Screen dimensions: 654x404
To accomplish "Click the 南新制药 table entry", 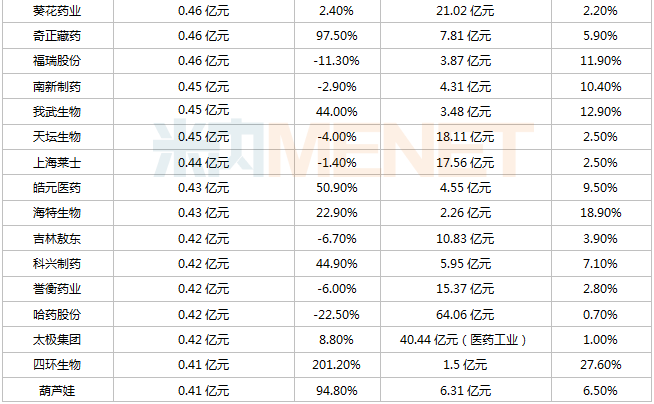I will pyautogui.click(x=57, y=87).
